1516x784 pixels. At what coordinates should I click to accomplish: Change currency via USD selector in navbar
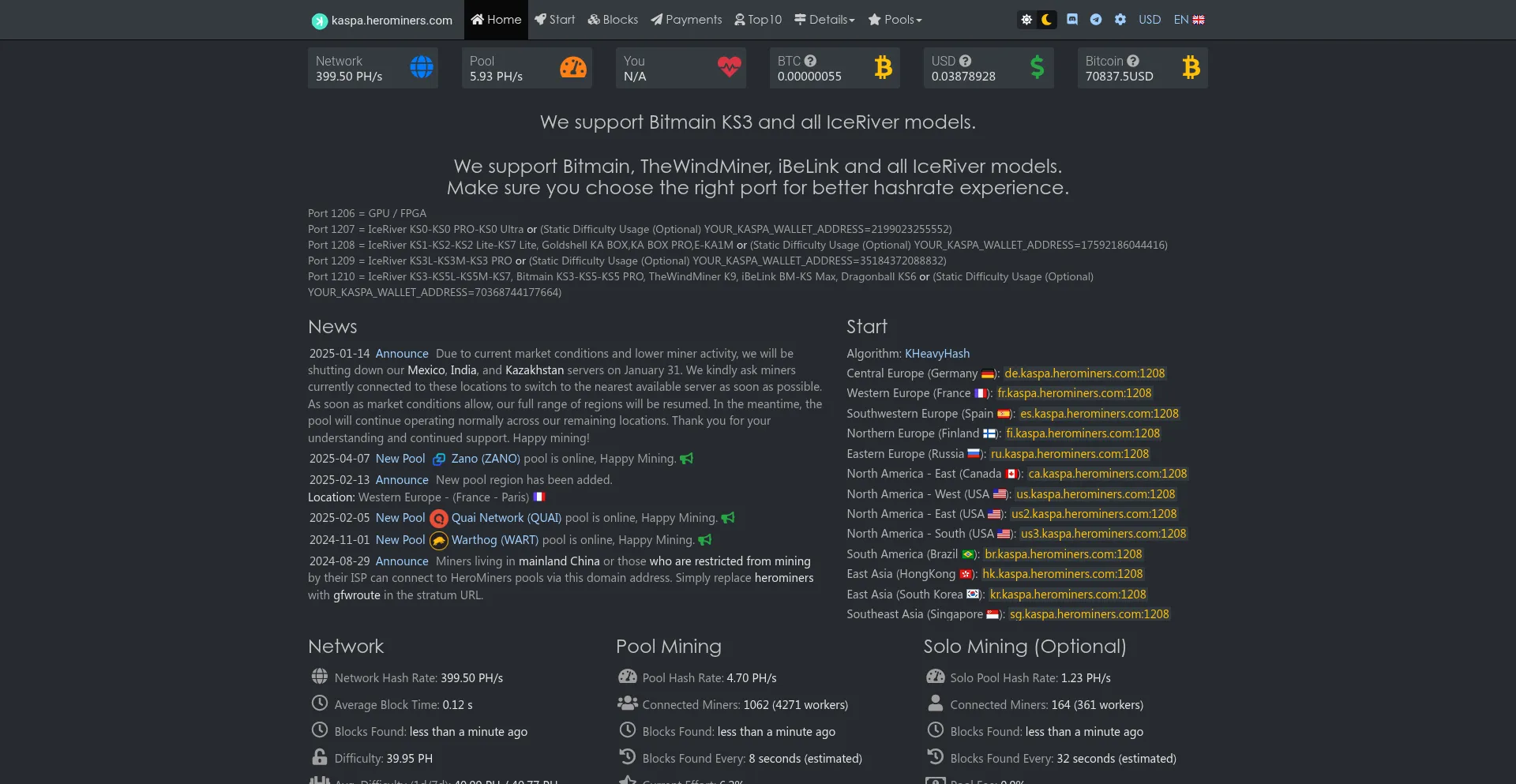coord(1150,20)
